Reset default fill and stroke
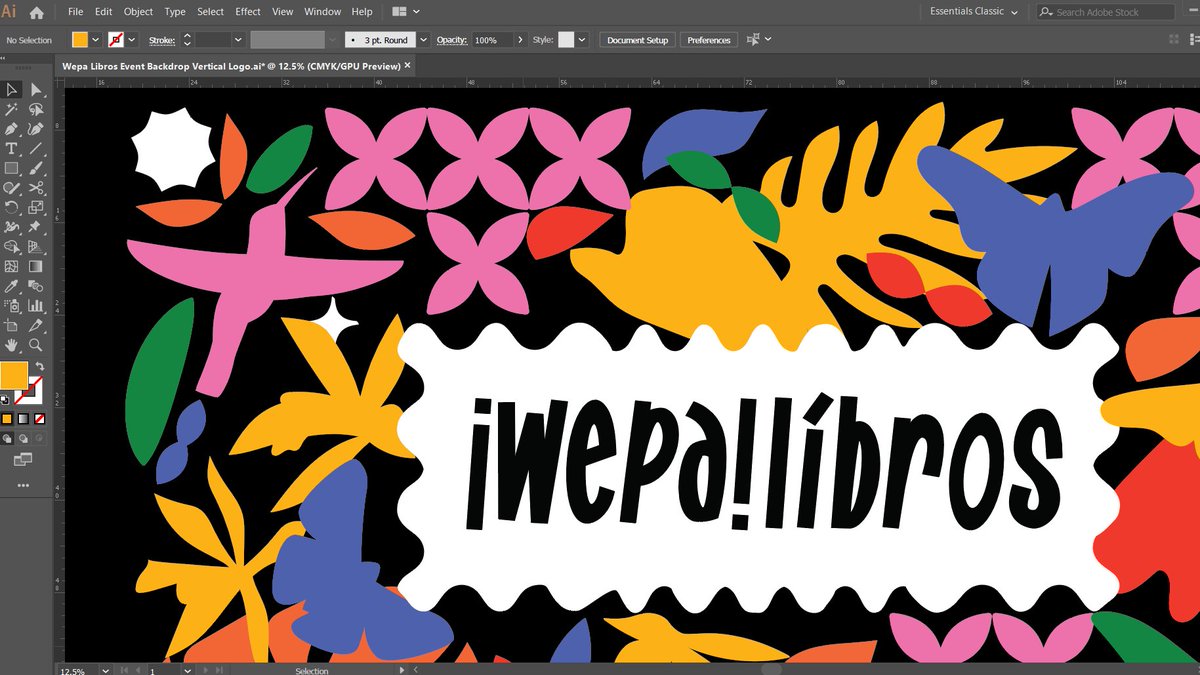 point(5,399)
